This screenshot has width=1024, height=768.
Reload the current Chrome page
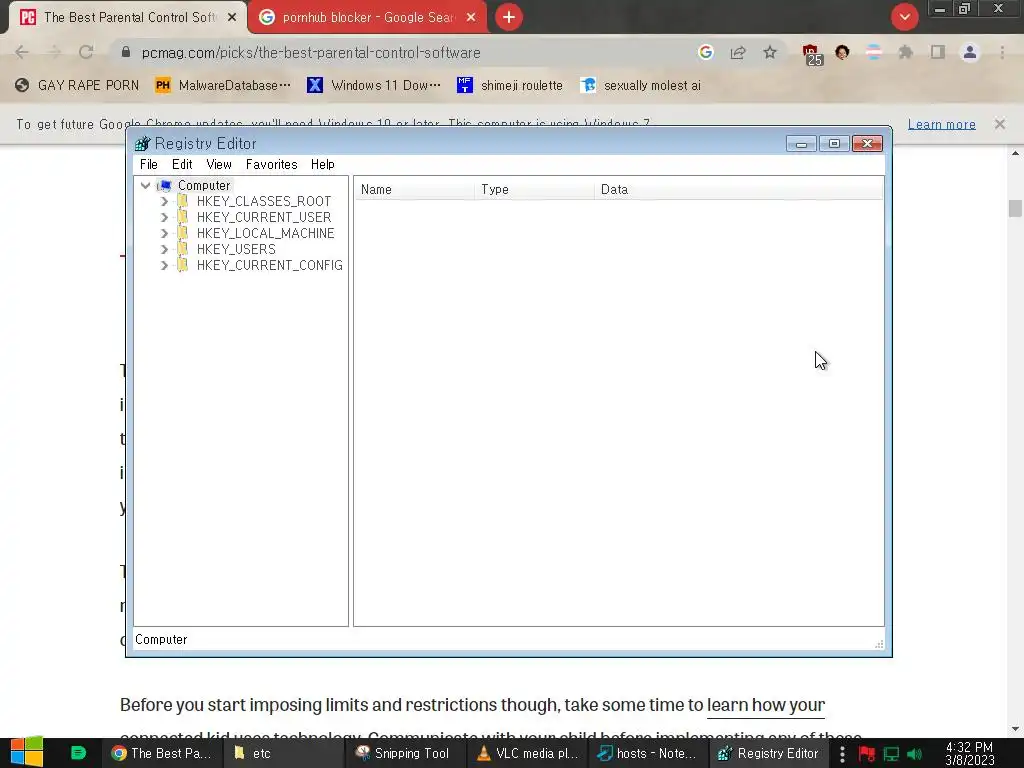[x=86, y=52]
